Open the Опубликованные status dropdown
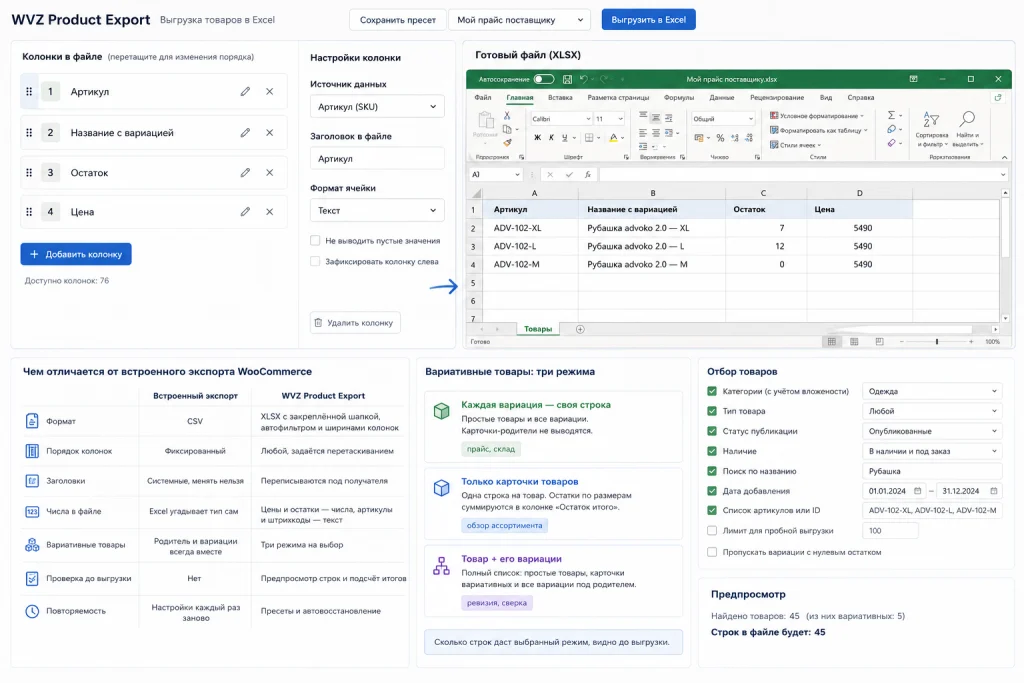The width and height of the screenshot is (1024, 683). (932, 431)
